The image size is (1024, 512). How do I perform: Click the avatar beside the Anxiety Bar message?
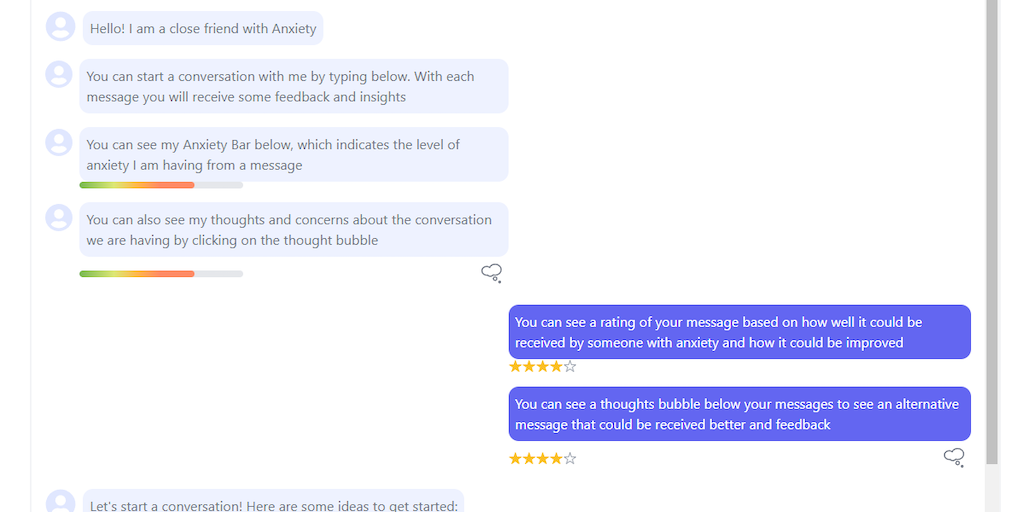pyautogui.click(x=60, y=142)
